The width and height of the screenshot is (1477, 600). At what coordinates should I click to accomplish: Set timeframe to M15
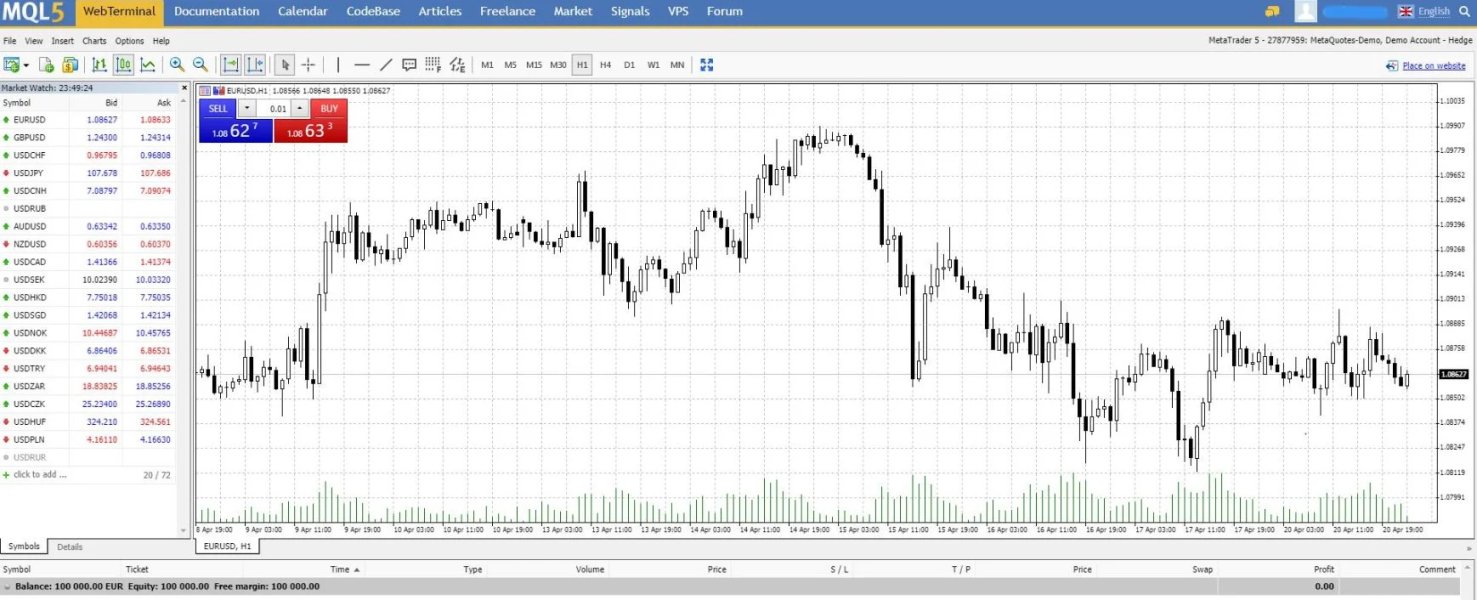point(534,65)
